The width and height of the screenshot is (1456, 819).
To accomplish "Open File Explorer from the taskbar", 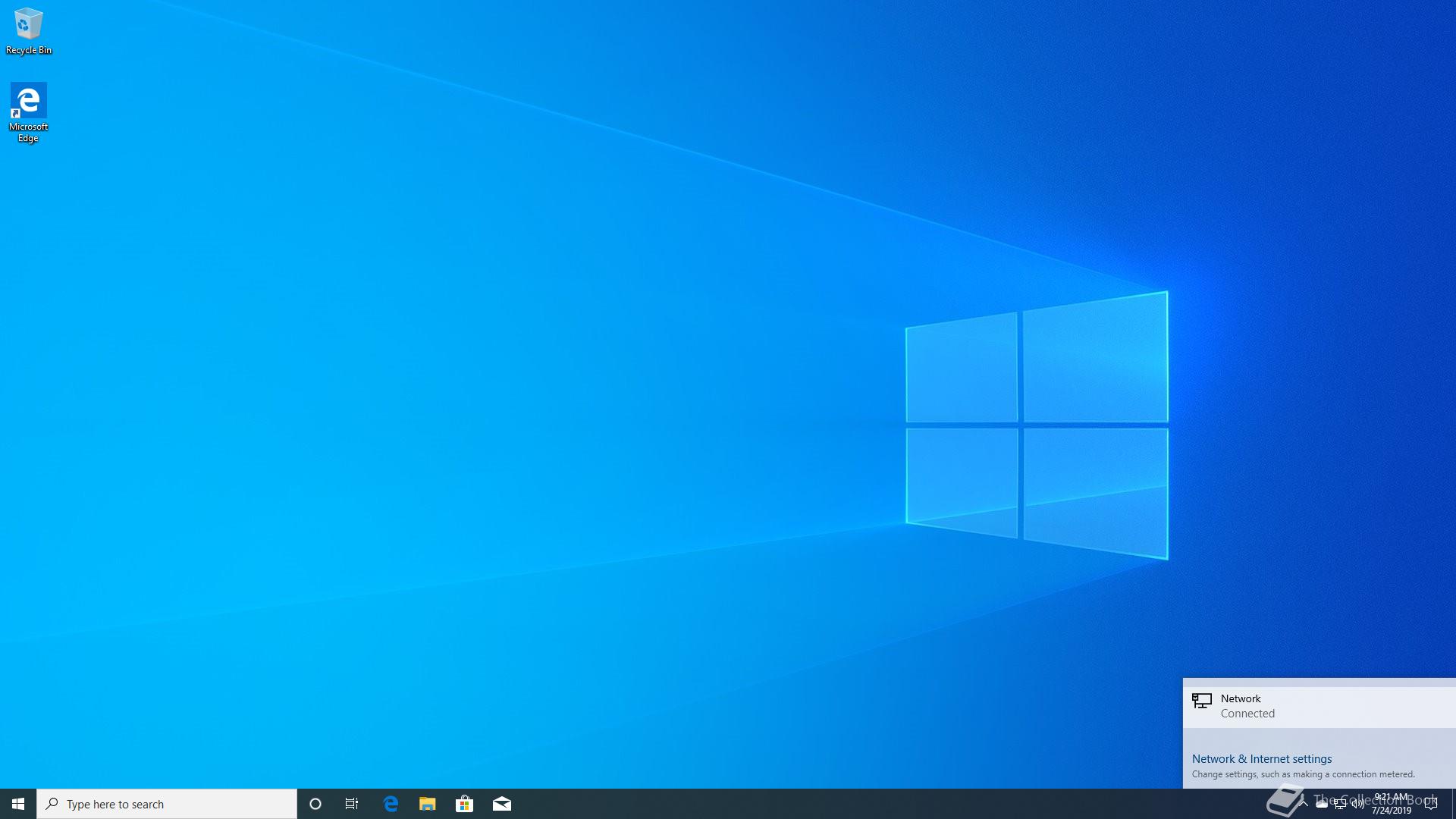I will point(428,804).
